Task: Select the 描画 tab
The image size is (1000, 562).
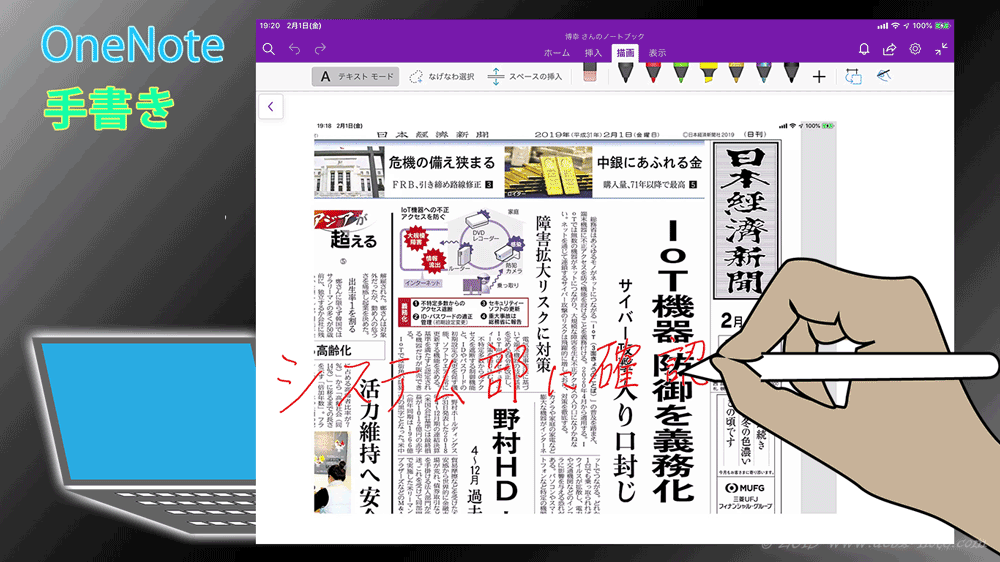Action: pyautogui.click(x=625, y=53)
